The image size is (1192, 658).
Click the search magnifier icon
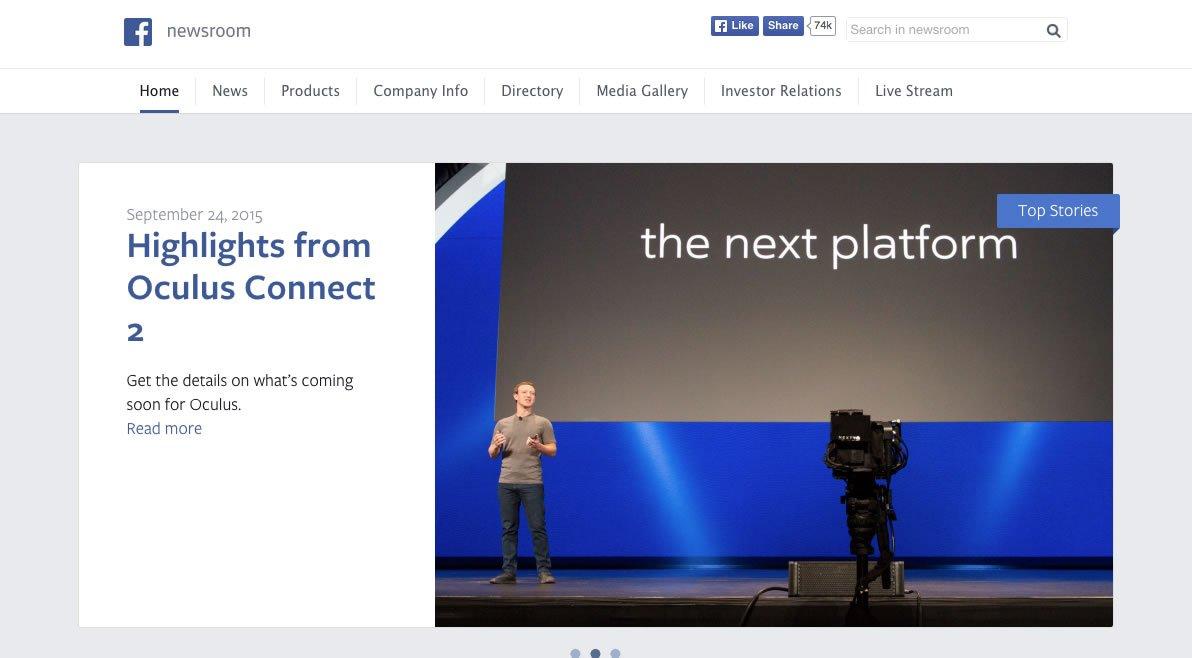pos(1053,30)
